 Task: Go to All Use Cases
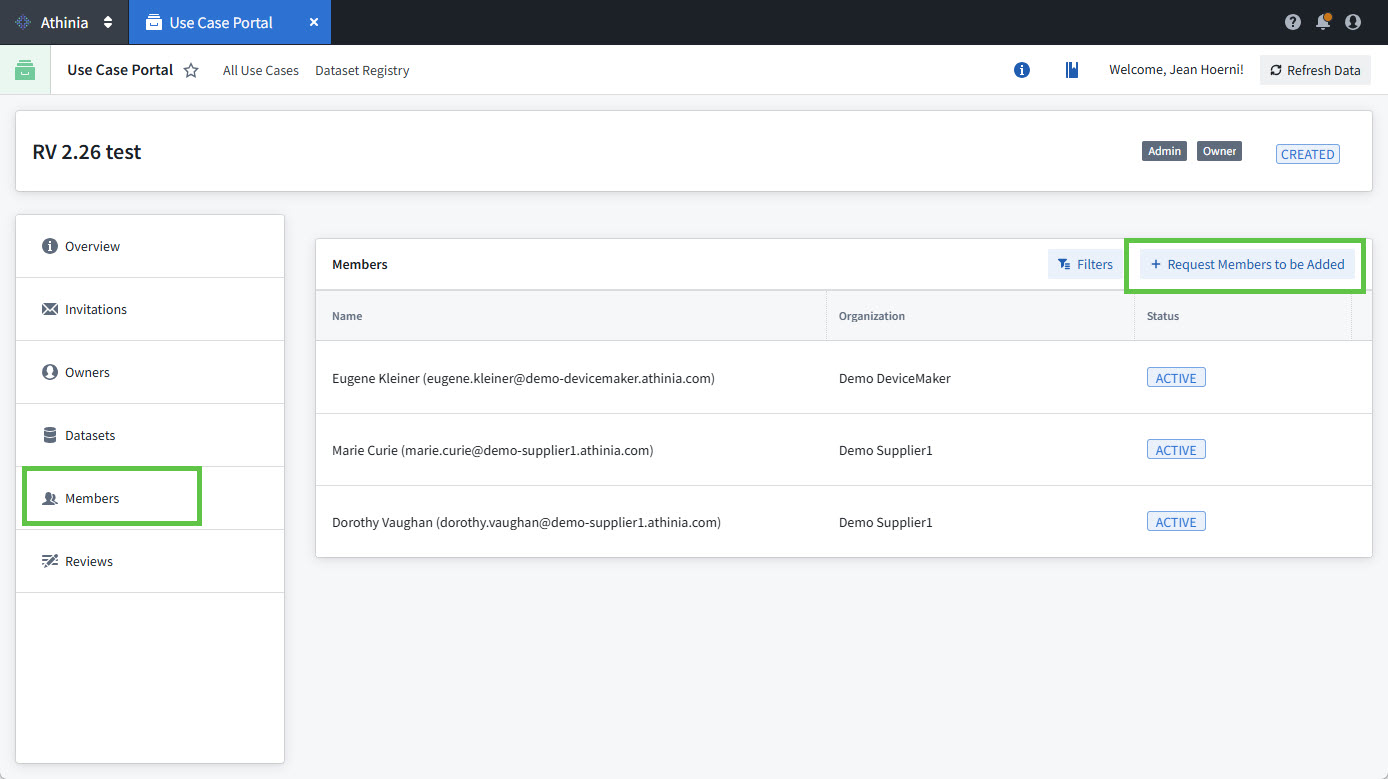[261, 70]
